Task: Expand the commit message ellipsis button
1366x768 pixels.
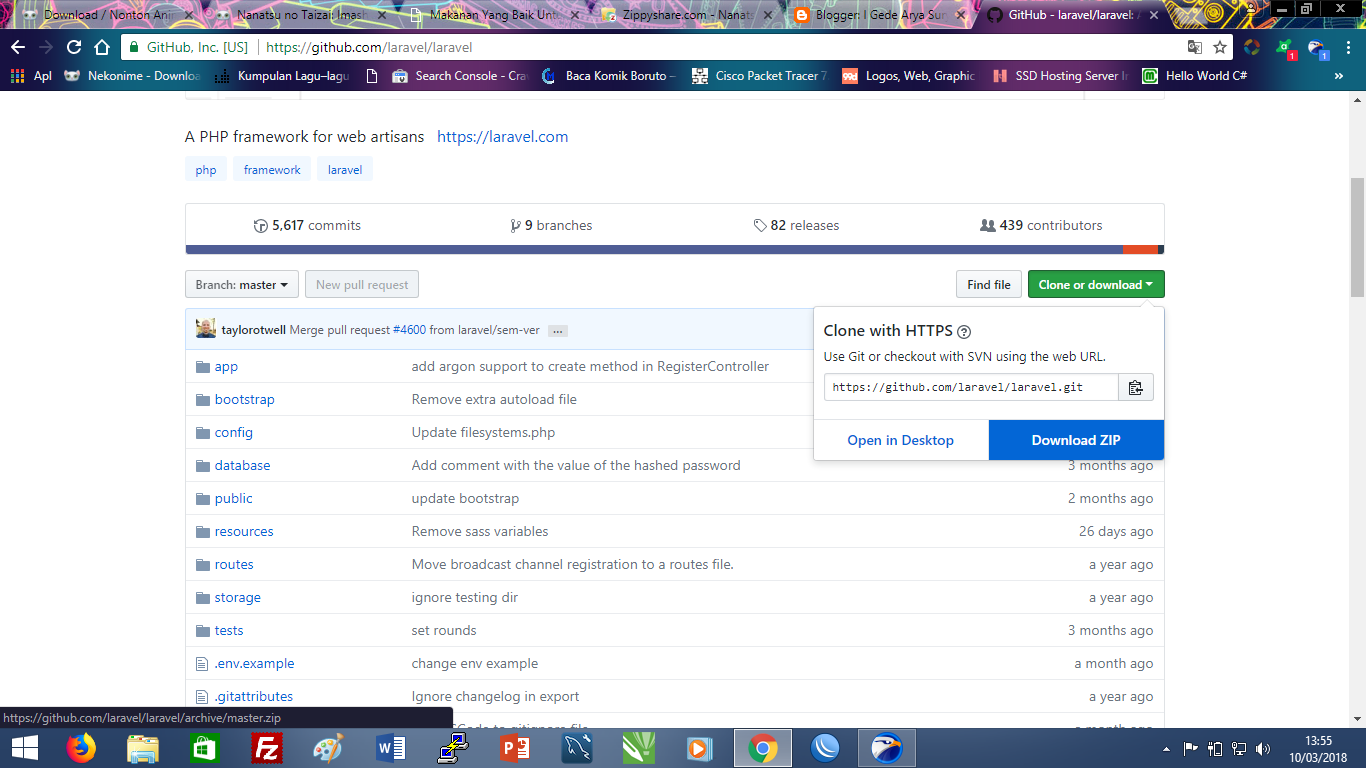Action: [558, 331]
